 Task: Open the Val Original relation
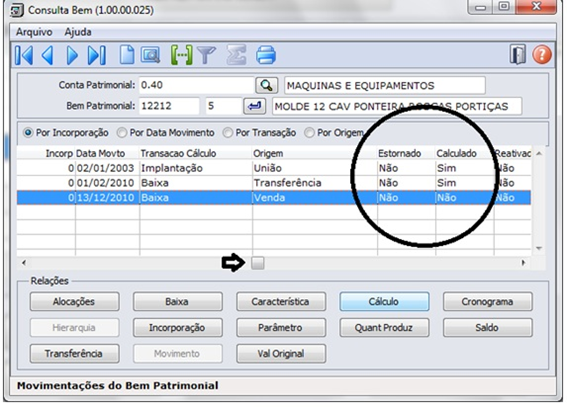pyautogui.click(x=281, y=354)
